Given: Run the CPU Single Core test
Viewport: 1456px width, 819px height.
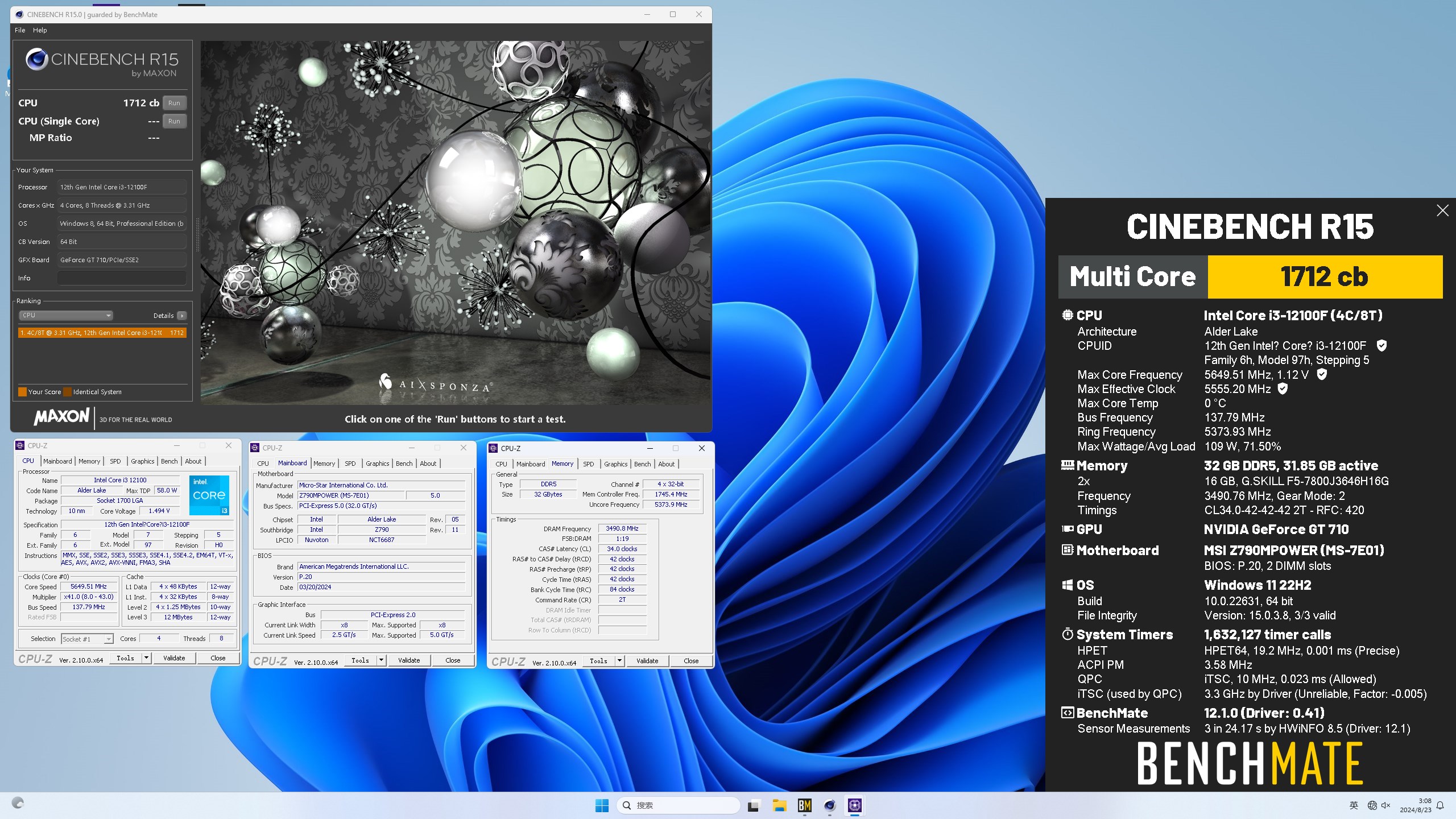Looking at the screenshot, I should pos(175,121).
